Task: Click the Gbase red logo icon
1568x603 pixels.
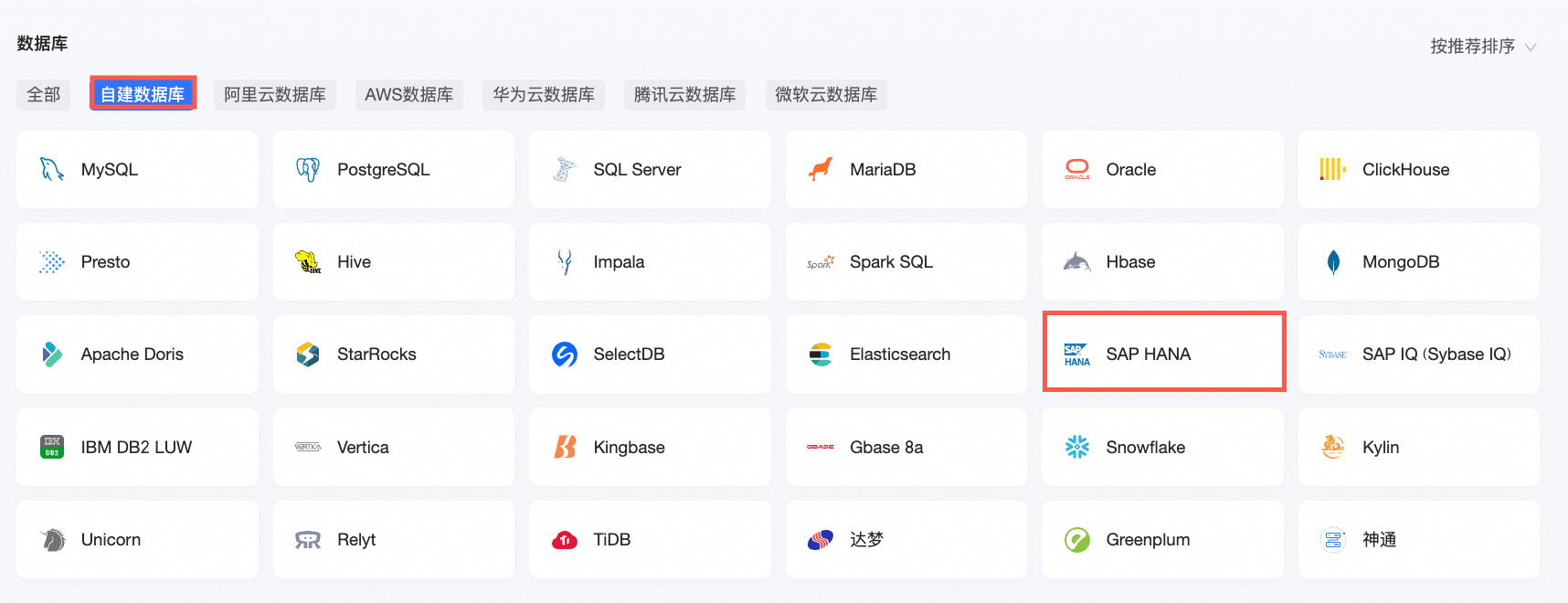Action: pyautogui.click(x=821, y=447)
